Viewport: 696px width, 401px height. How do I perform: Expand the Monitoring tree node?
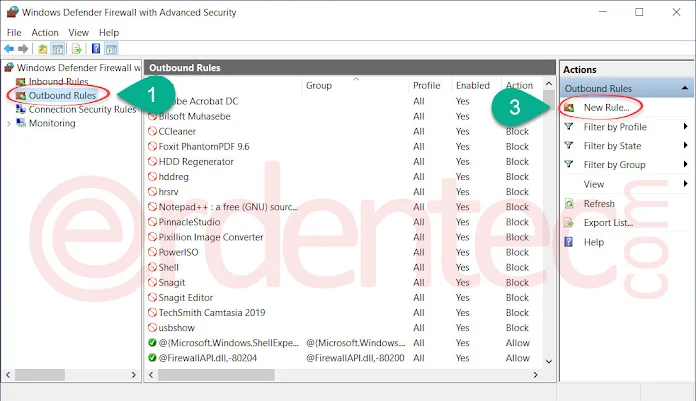[9, 123]
